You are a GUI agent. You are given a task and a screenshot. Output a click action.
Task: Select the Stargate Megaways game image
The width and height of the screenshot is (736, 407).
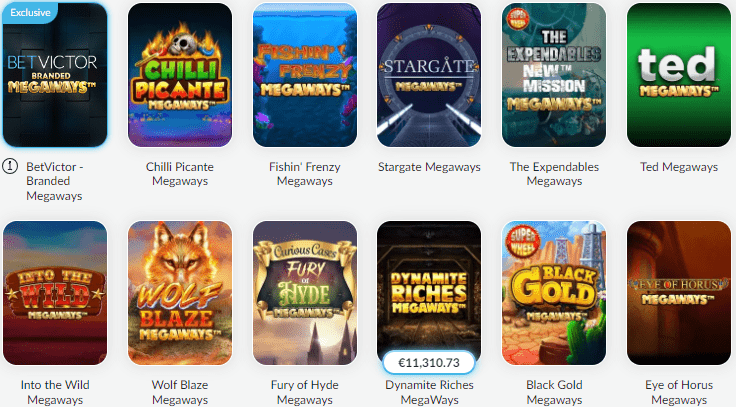point(429,75)
